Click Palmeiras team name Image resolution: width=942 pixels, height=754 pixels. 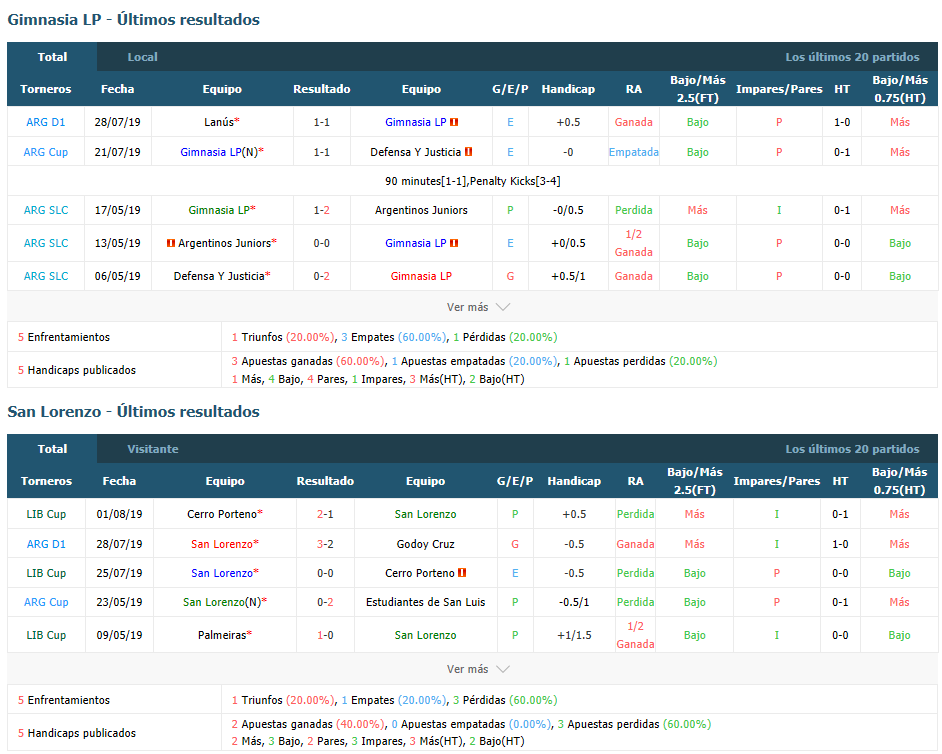(x=222, y=635)
